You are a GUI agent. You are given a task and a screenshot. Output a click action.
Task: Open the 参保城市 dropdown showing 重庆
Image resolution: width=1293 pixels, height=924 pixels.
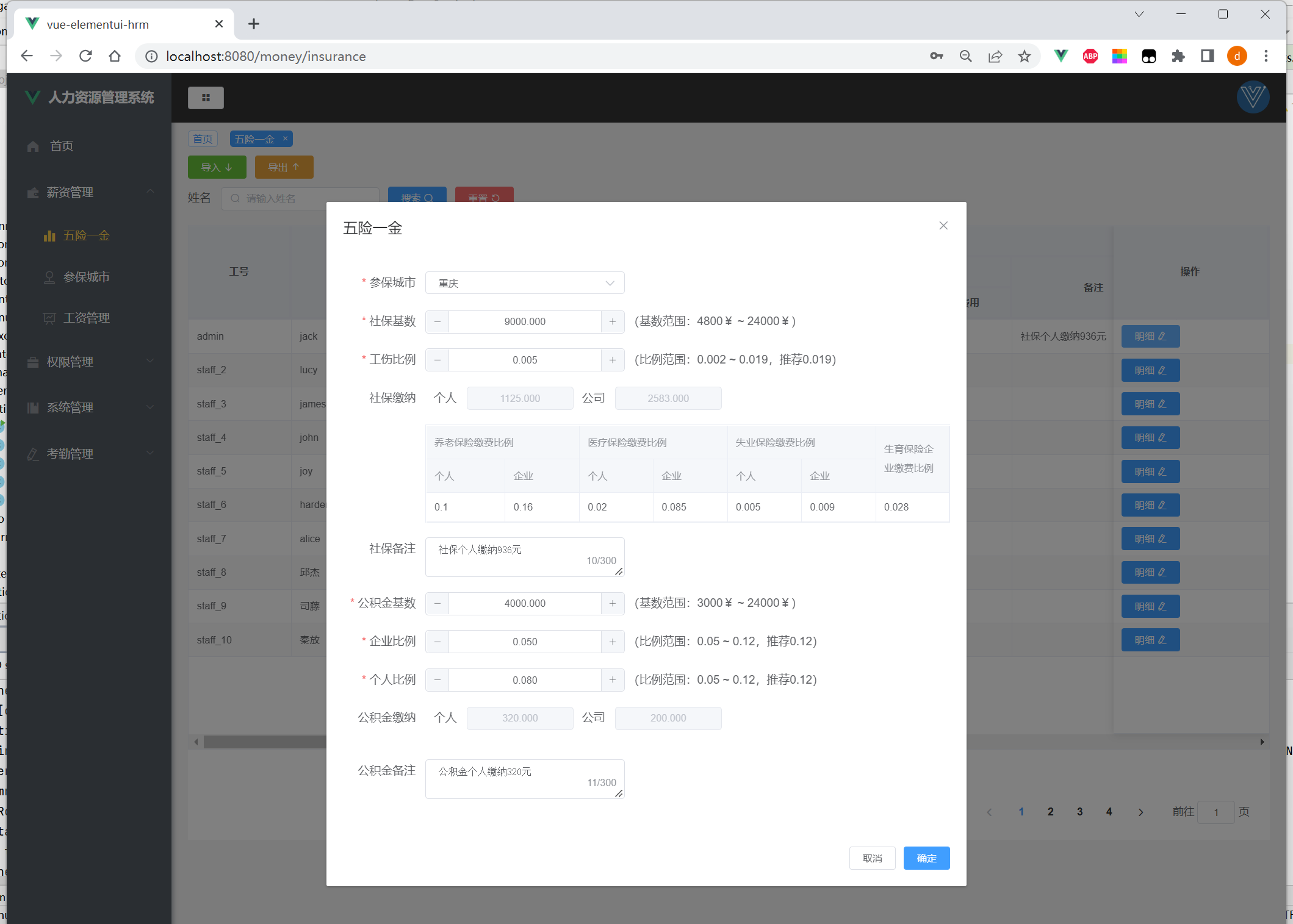pyautogui.click(x=525, y=283)
